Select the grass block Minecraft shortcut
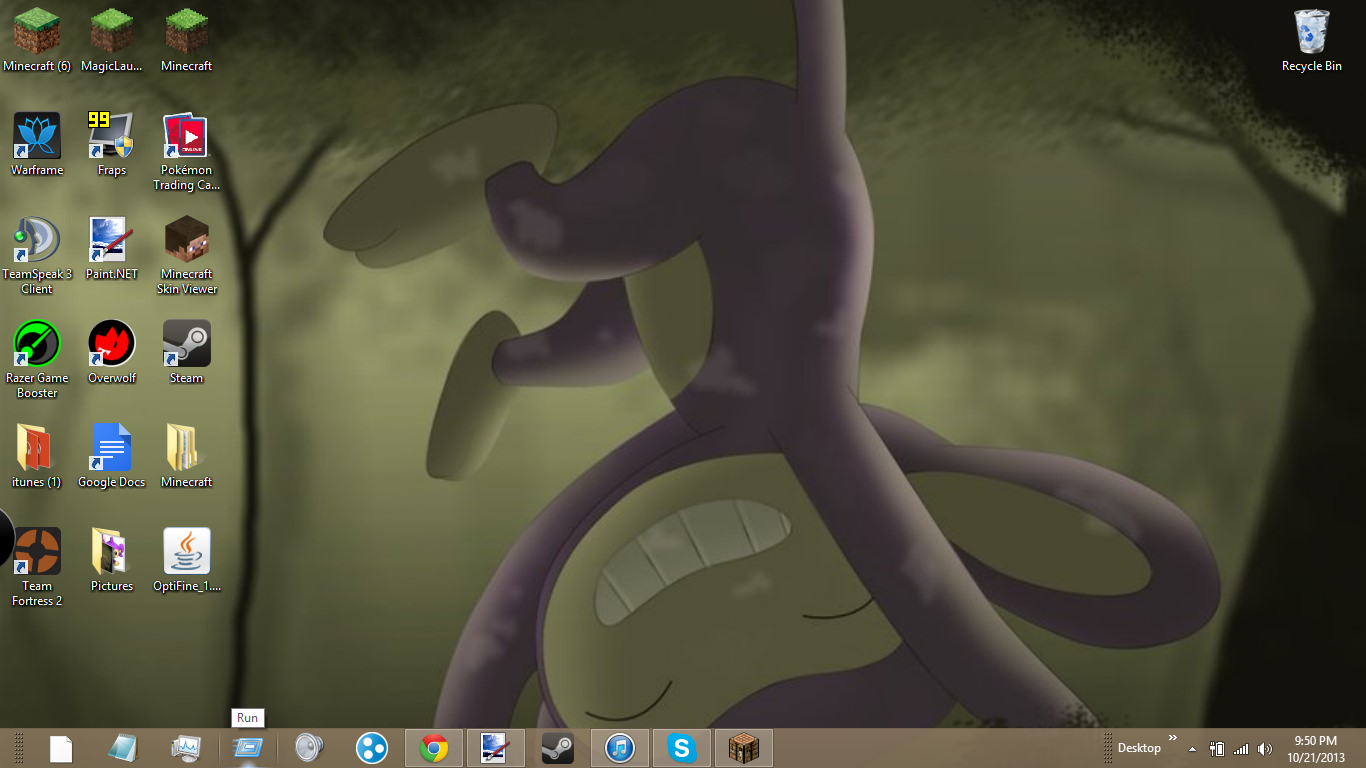Viewport: 1366px width, 768px height. tap(187, 40)
